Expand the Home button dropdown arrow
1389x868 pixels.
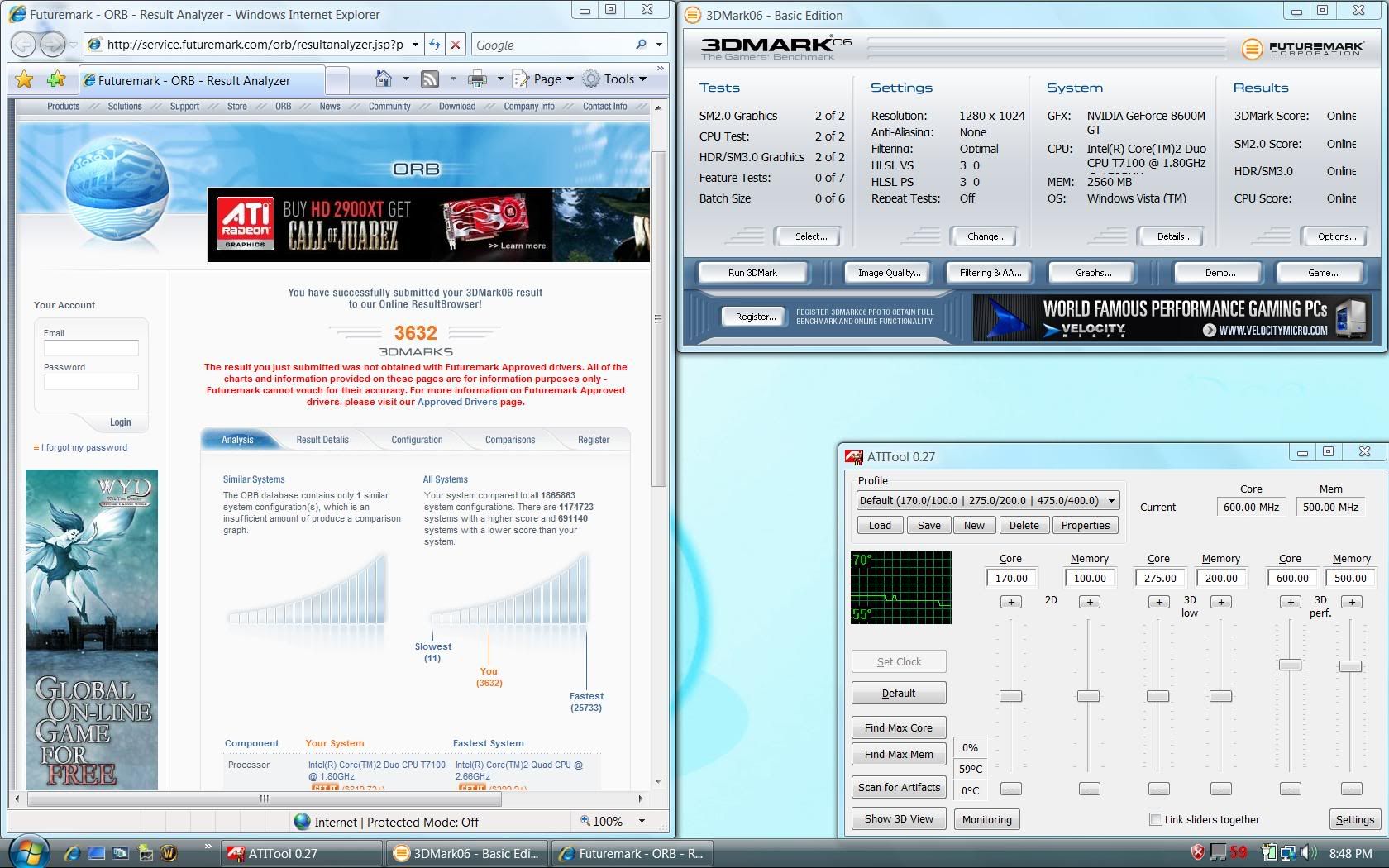[406, 79]
